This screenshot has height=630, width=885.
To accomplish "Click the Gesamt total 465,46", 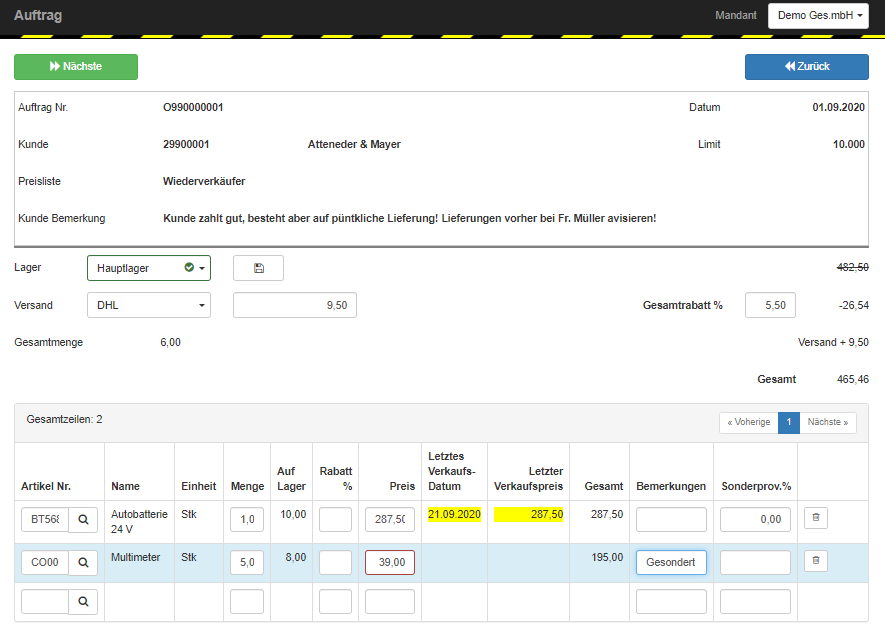I will click(853, 379).
